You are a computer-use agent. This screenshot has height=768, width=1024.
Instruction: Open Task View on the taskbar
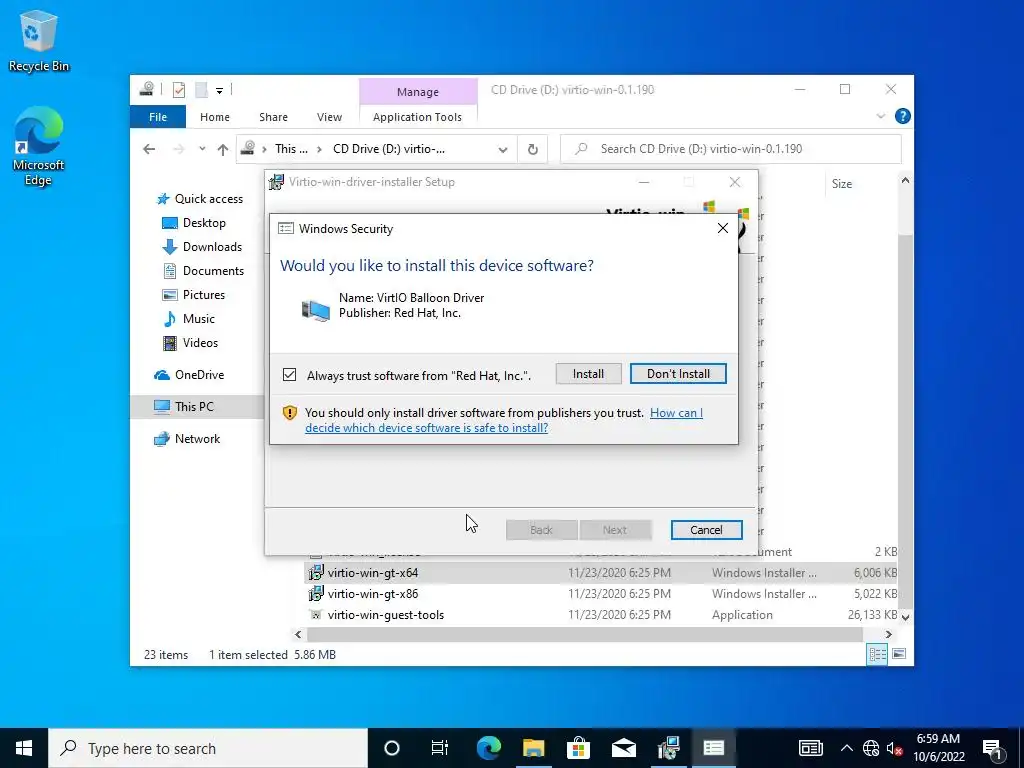pos(440,748)
